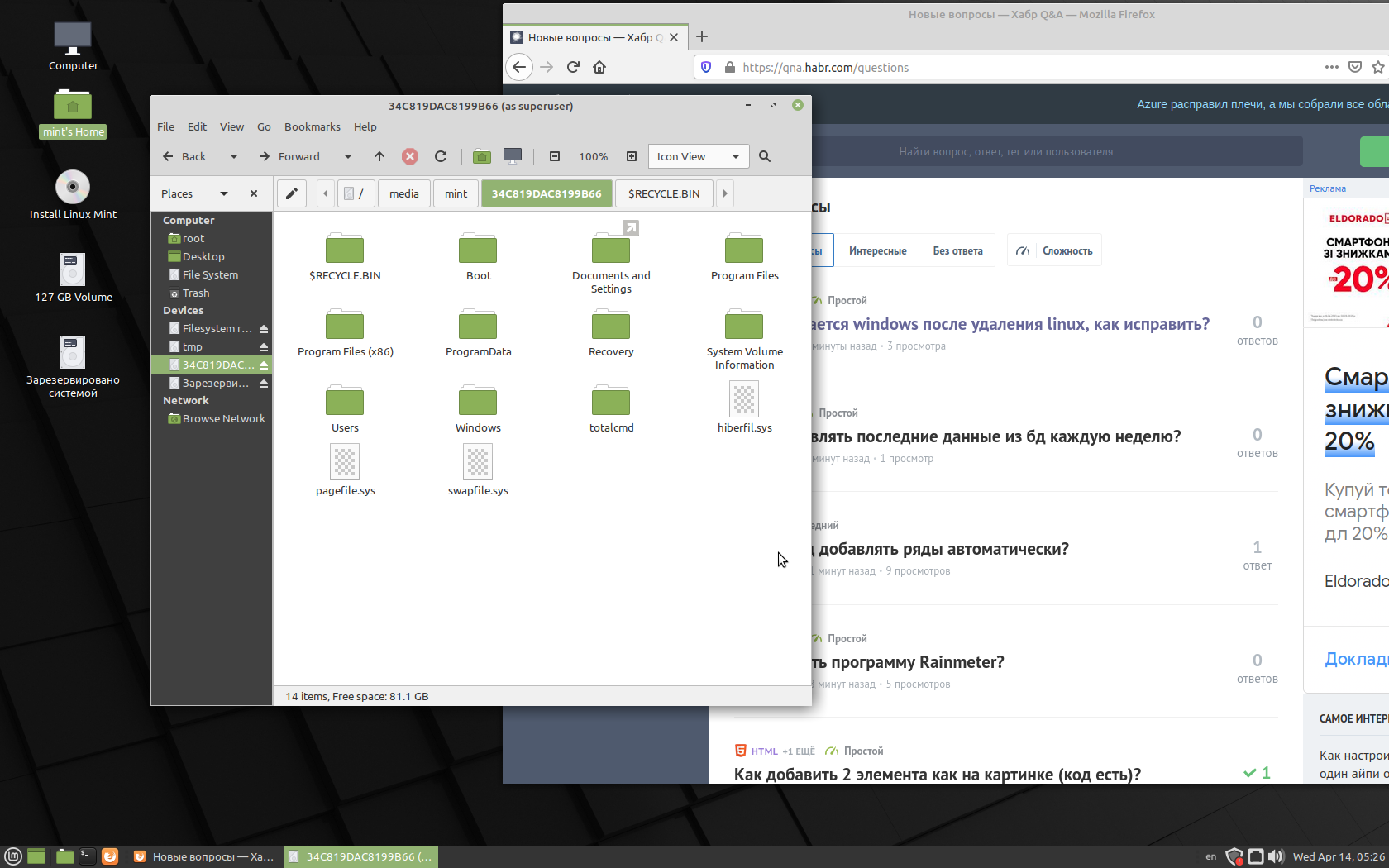The height and width of the screenshot is (868, 1389).
Task: Select the hiberfil.sys file
Action: (744, 407)
